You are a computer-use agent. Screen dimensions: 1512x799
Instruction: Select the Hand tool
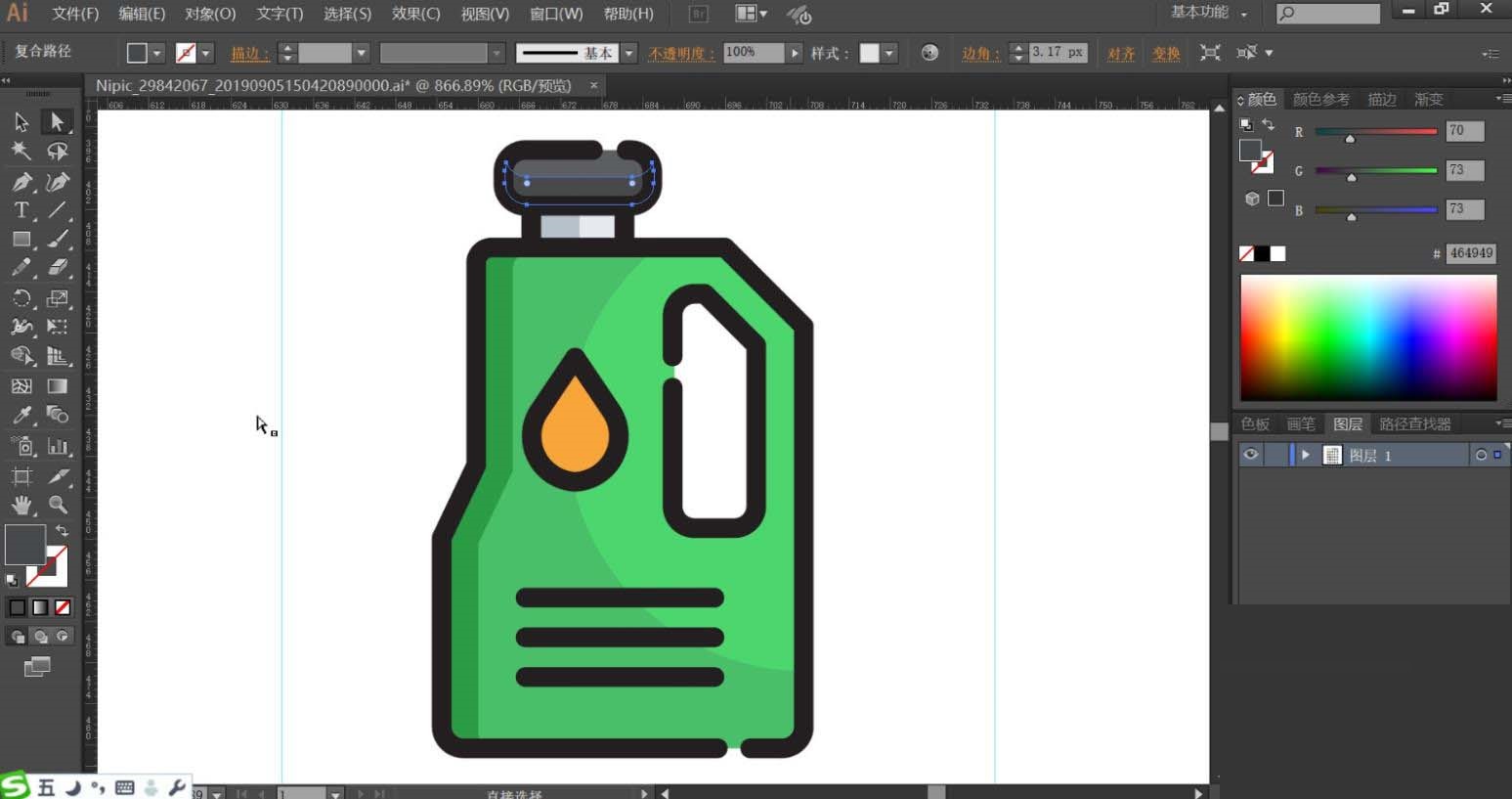(21, 505)
